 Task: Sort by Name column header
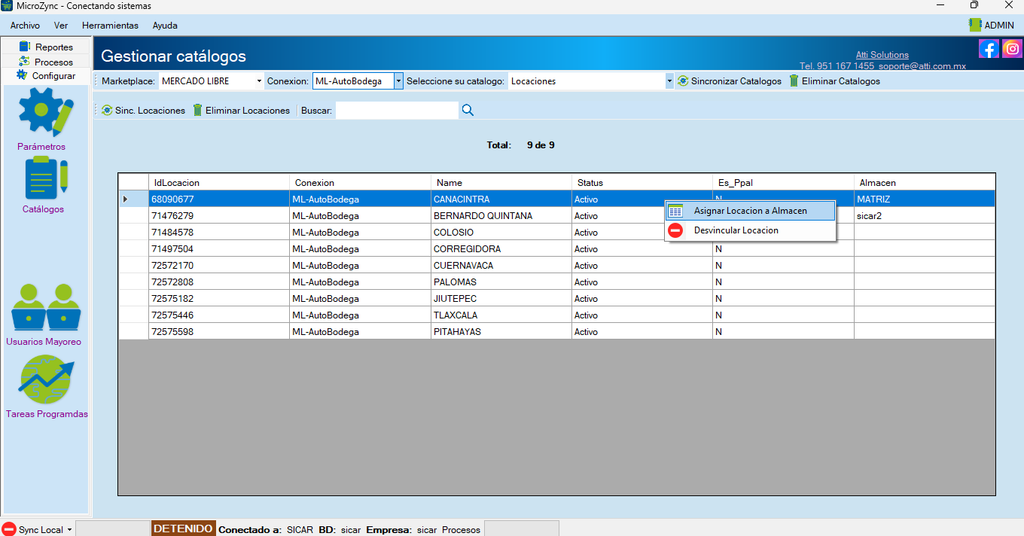click(x=501, y=183)
